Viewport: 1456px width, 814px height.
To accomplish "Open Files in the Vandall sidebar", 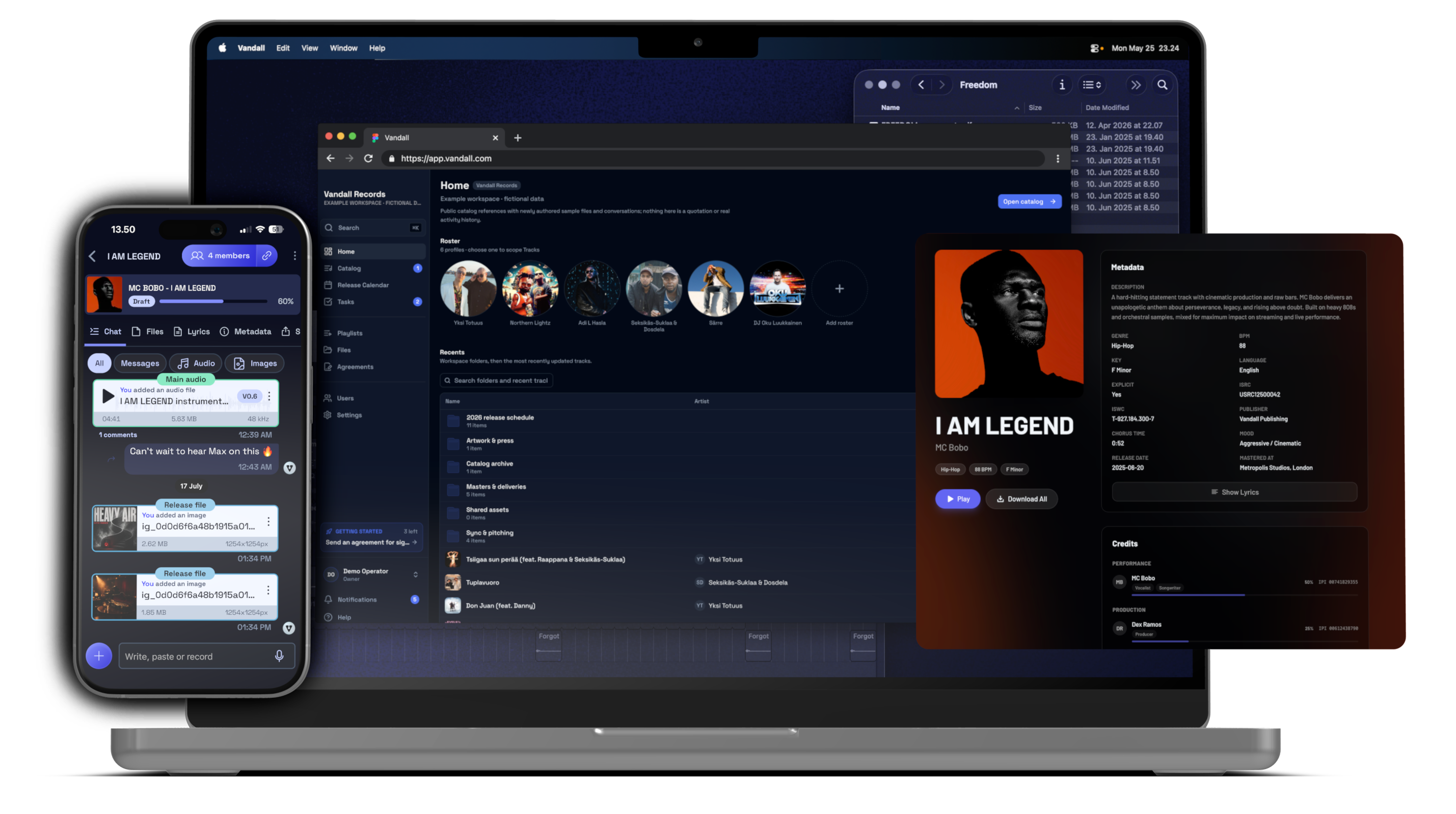I will tap(372, 350).
